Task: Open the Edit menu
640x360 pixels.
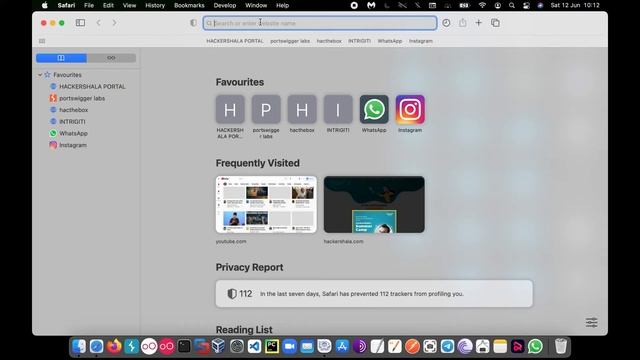Action: click(108, 5)
